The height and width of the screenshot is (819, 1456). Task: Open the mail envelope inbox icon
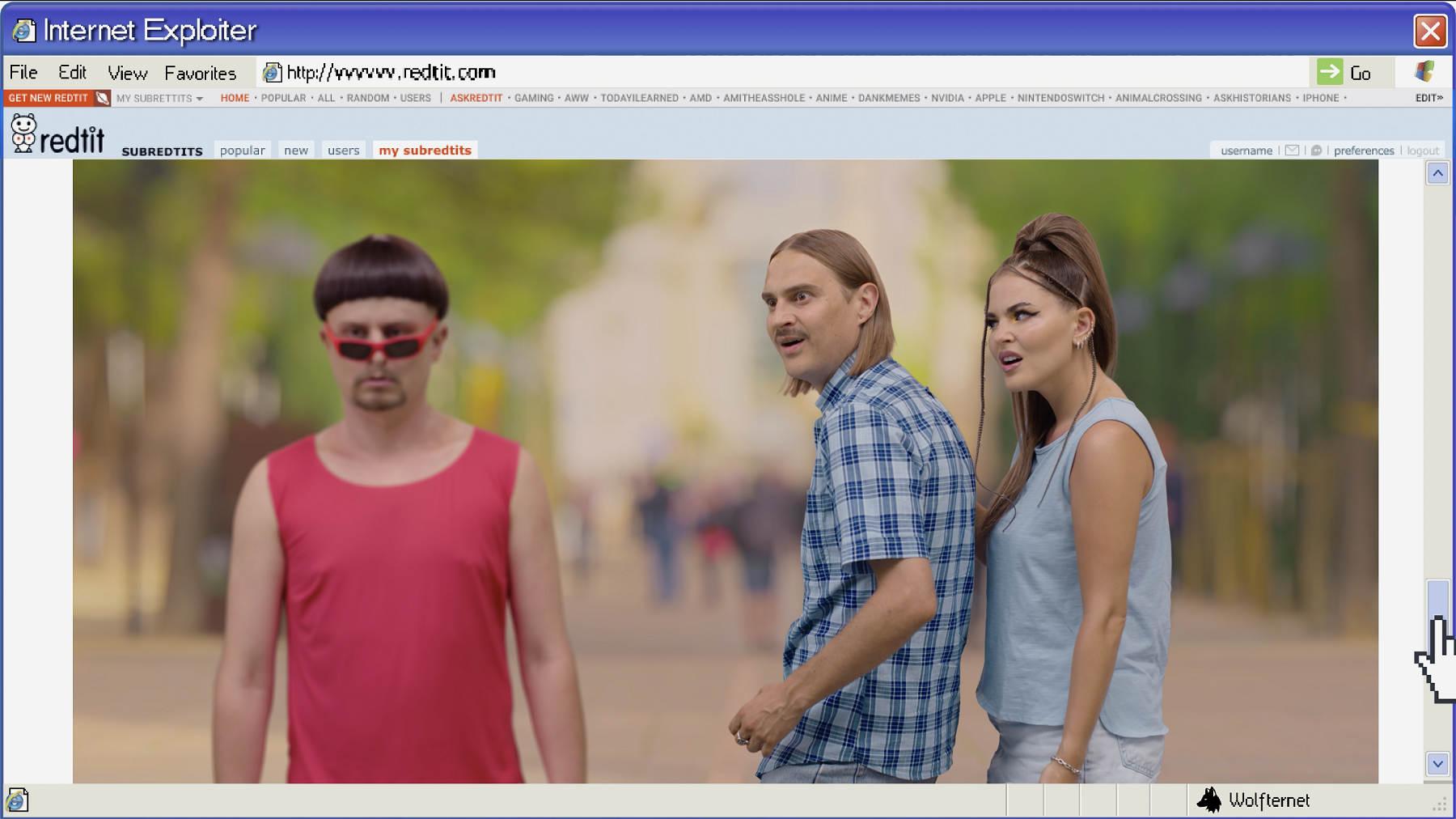coord(1292,151)
